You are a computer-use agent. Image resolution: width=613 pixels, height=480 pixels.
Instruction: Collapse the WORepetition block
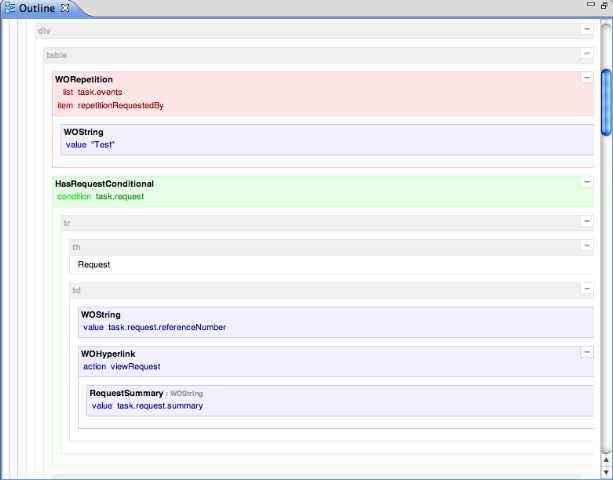pos(587,78)
